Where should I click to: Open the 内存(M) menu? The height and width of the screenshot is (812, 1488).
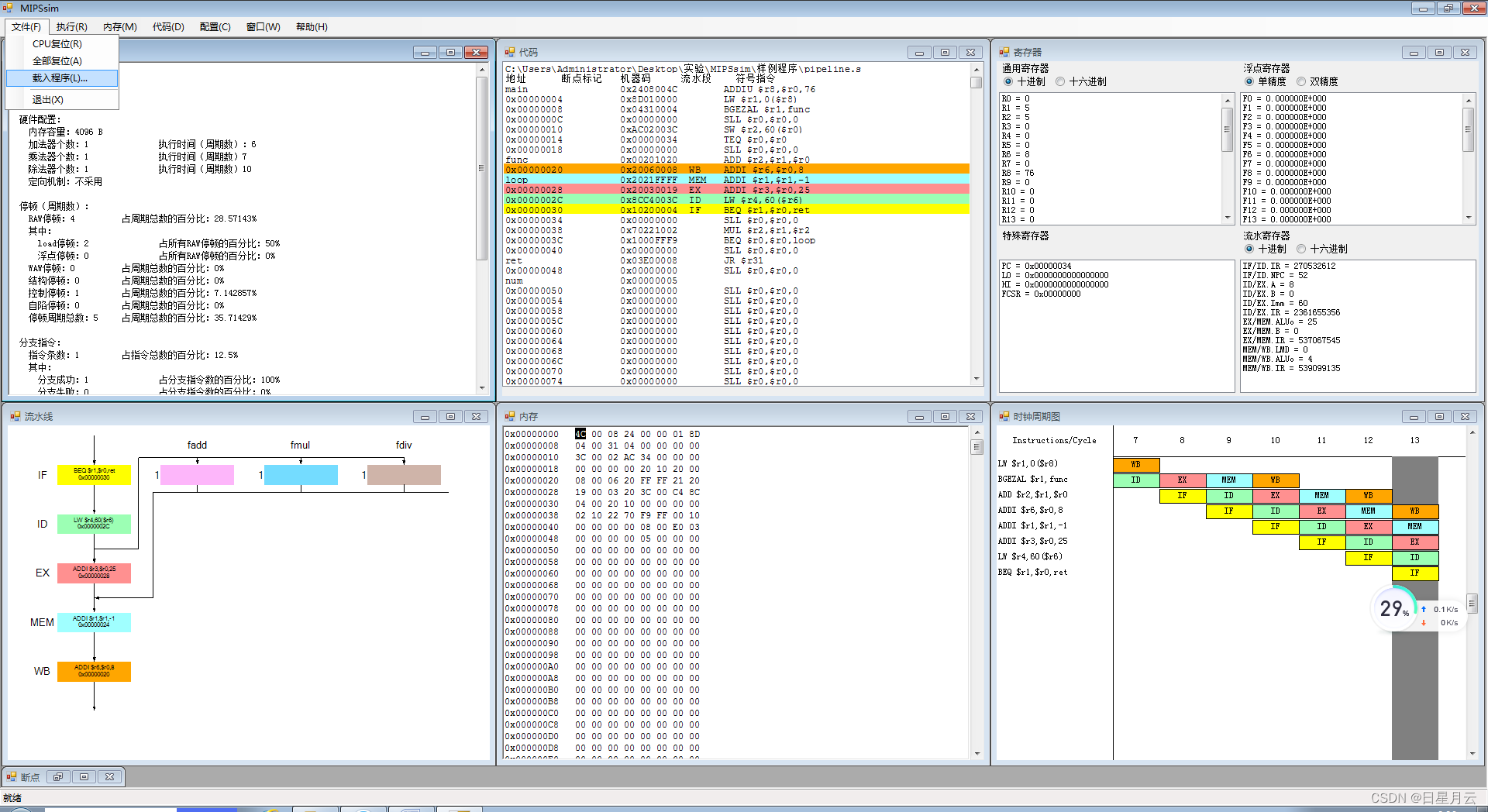120,27
